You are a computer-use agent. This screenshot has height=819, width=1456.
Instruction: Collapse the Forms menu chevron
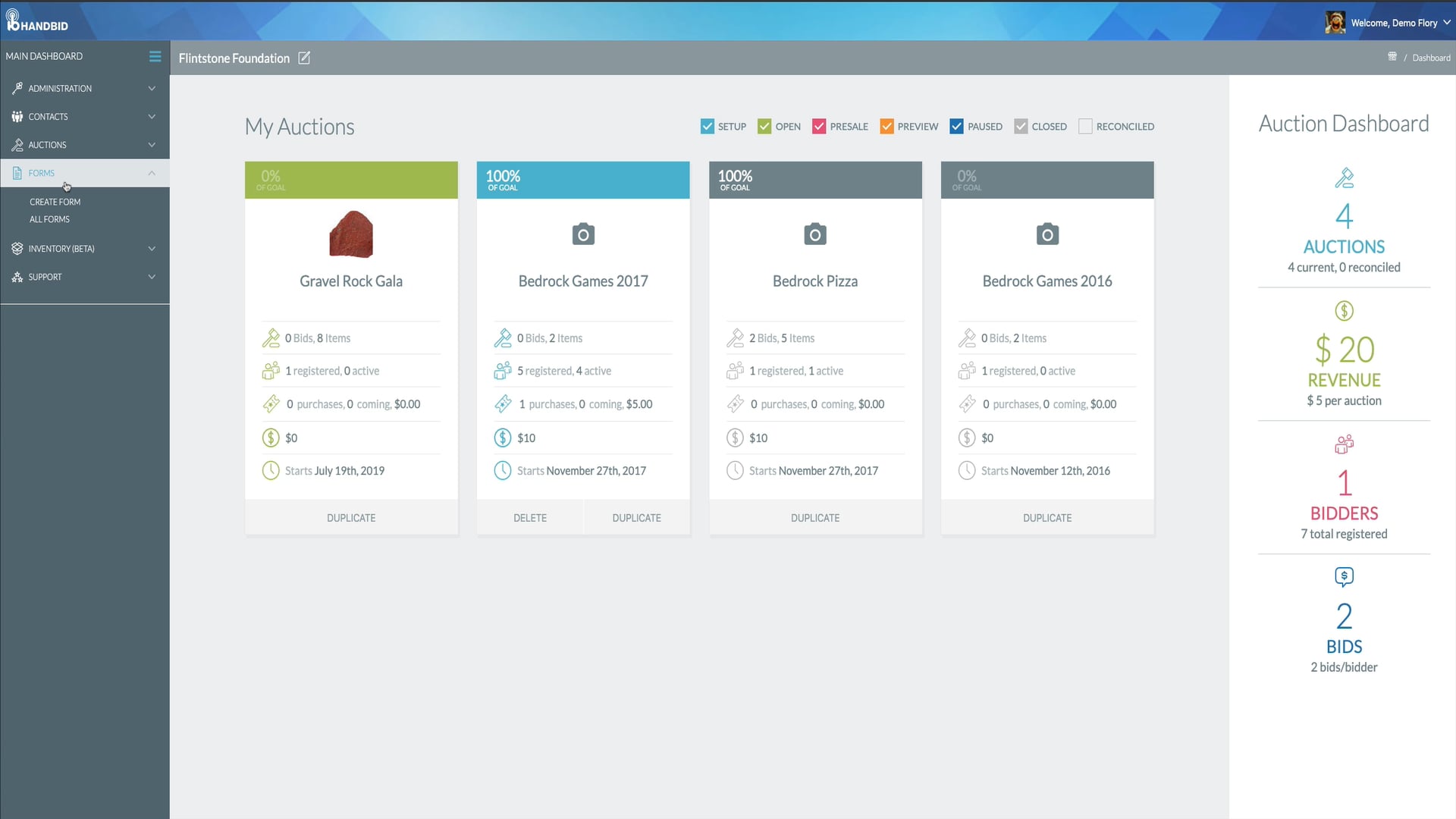[152, 173]
